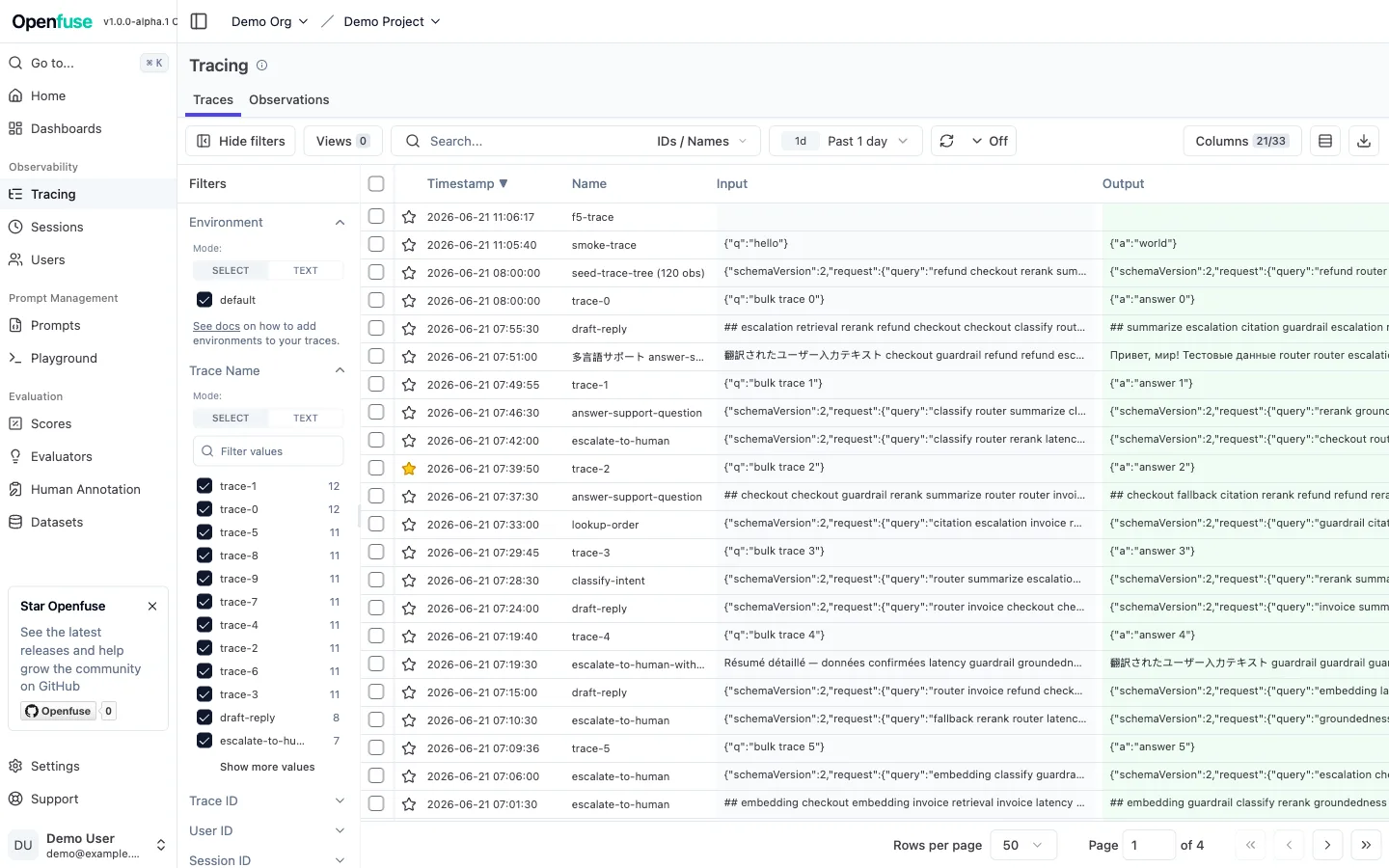Open Rows per page 50 dropdown
Screen dimensions: 1389x868
(x=1022, y=845)
